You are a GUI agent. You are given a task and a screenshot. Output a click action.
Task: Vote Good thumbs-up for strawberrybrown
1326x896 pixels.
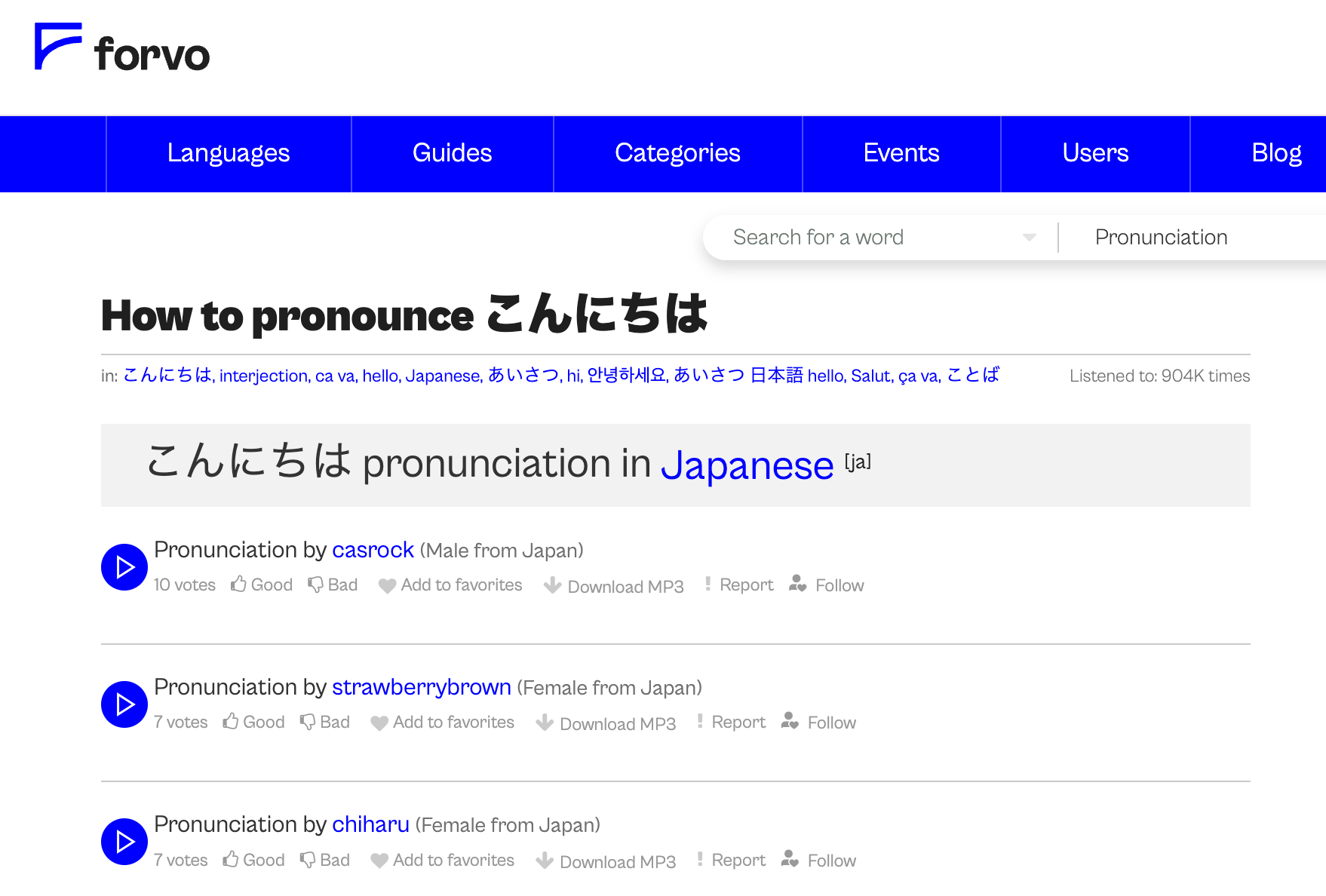(x=231, y=722)
